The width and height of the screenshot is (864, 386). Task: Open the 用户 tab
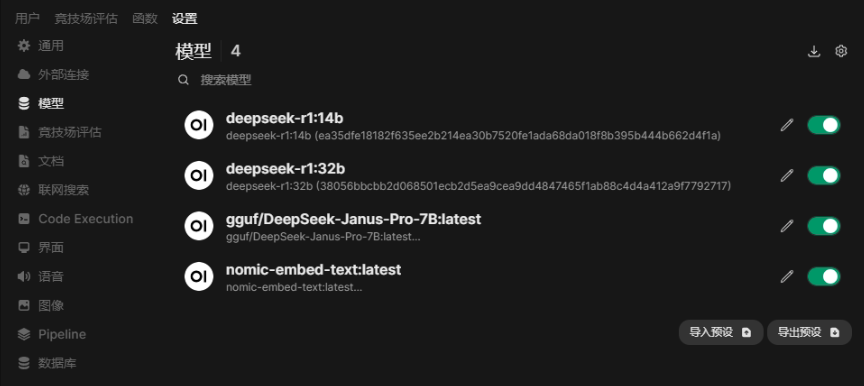[x=27, y=19]
